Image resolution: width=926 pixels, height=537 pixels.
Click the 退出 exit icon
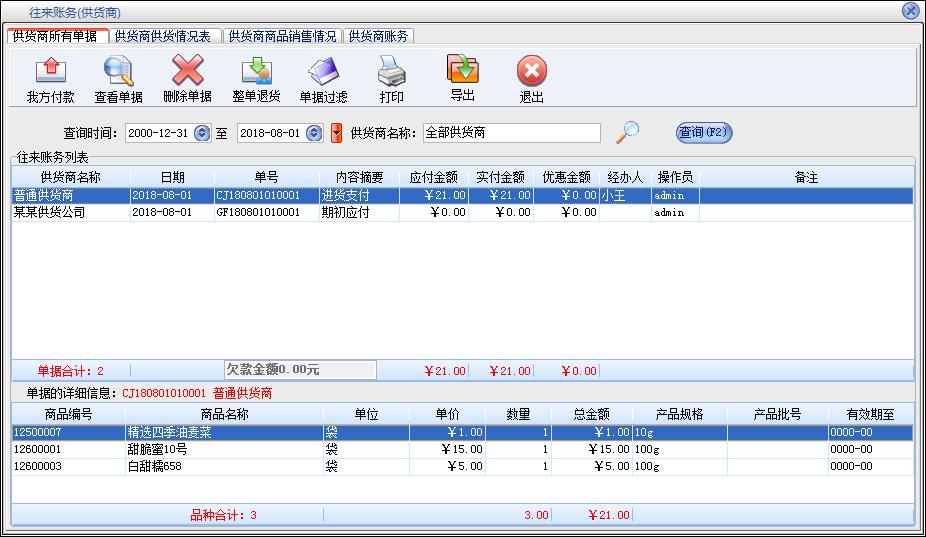531,72
